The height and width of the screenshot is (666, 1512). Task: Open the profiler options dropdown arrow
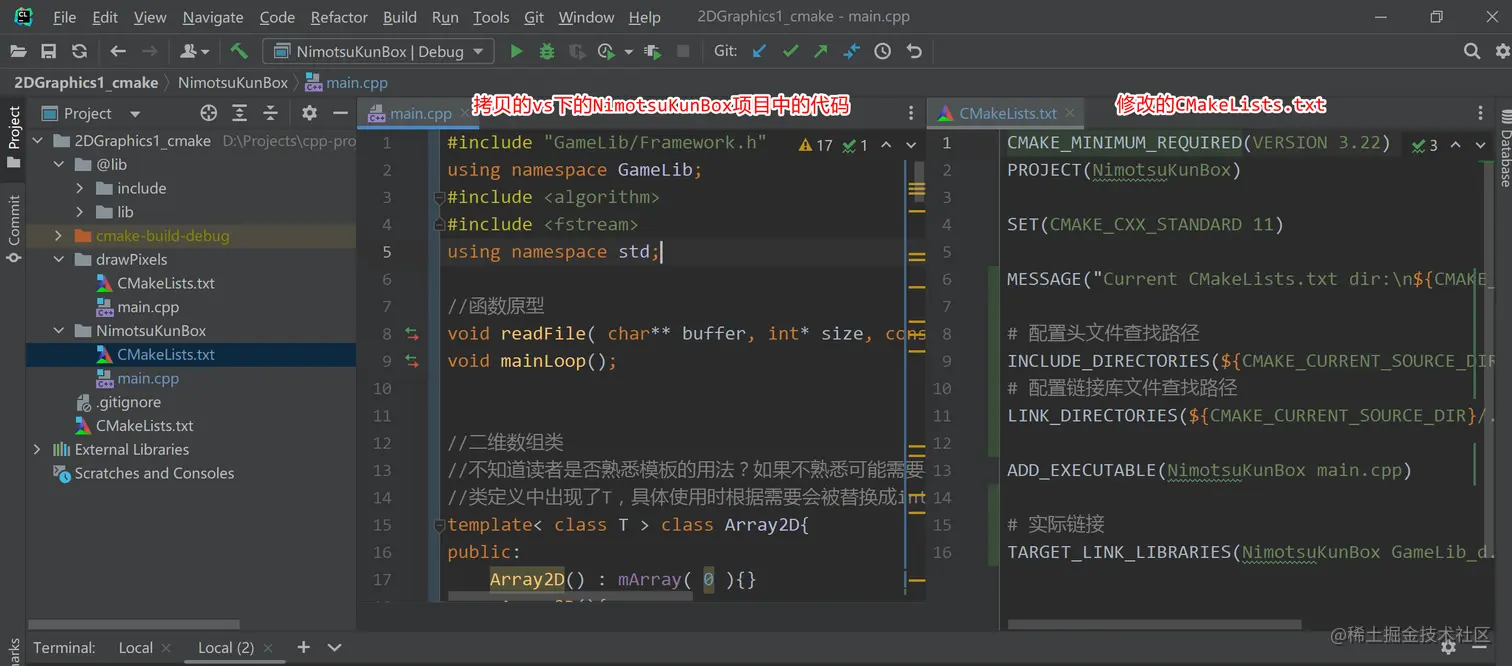pos(628,51)
